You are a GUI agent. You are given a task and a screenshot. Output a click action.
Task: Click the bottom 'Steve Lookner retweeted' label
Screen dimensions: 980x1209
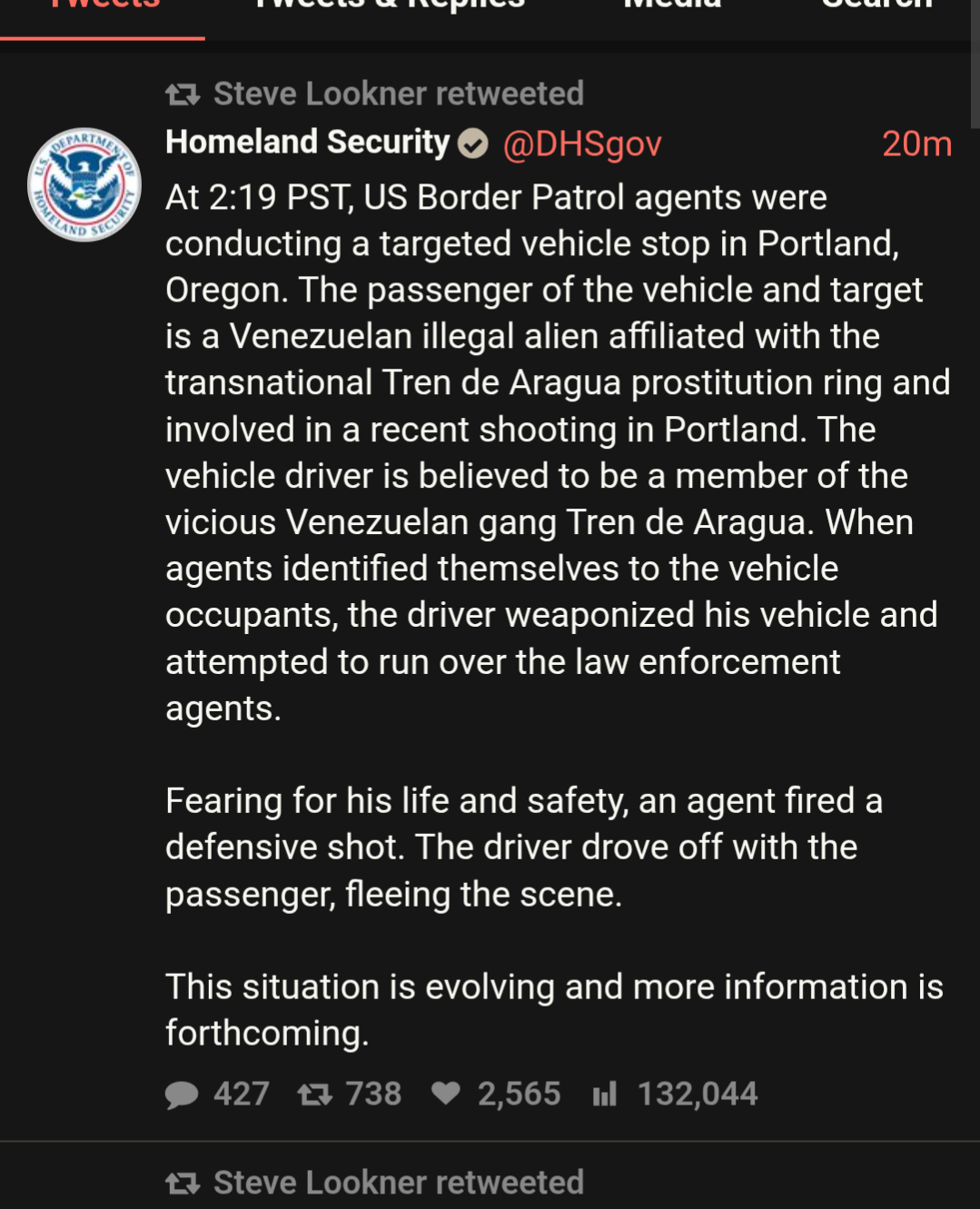pyautogui.click(x=398, y=1183)
